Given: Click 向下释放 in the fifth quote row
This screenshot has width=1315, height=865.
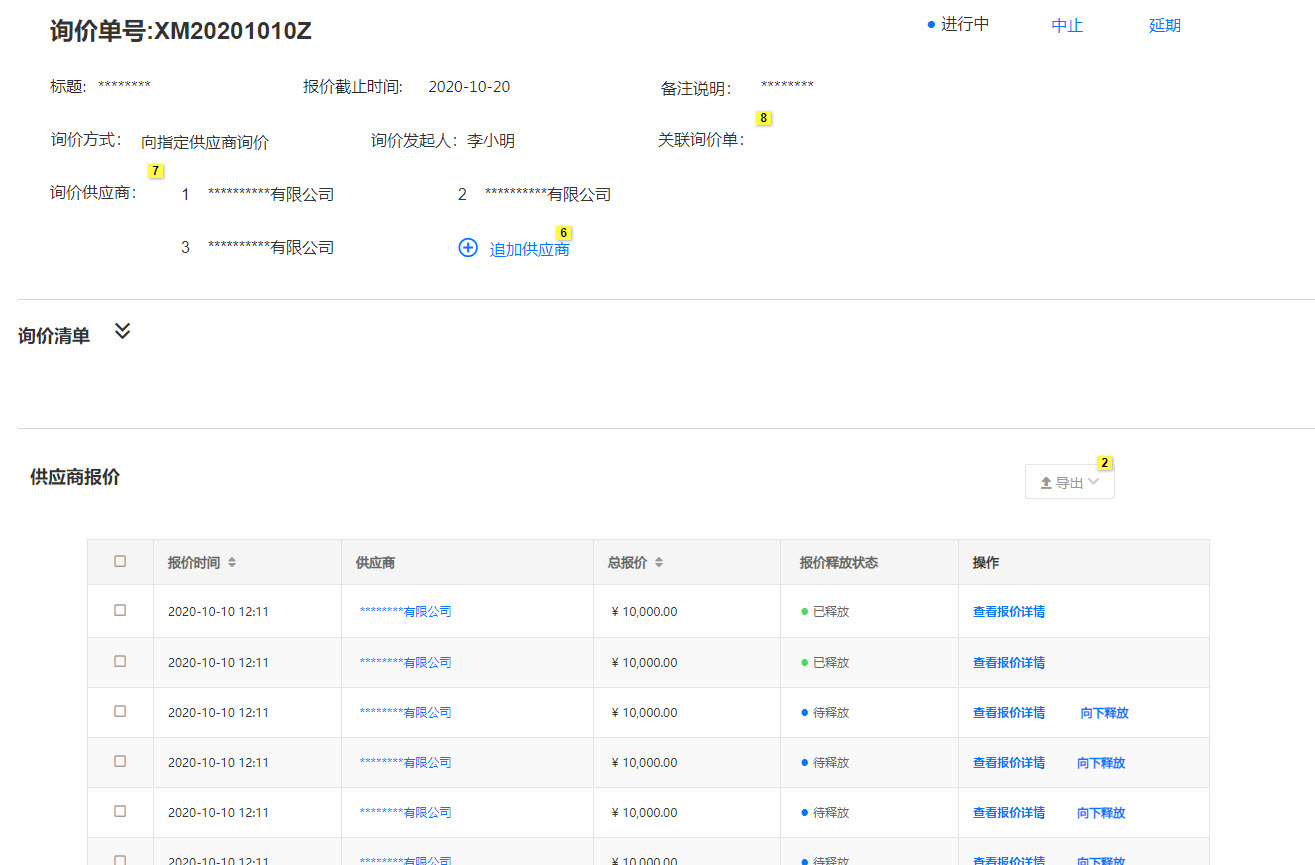Looking at the screenshot, I should click(x=1101, y=813).
